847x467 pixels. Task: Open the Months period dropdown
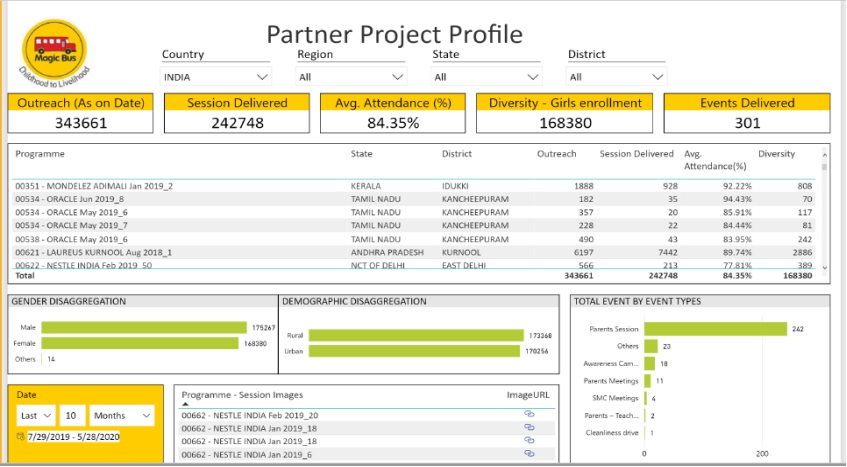point(122,415)
